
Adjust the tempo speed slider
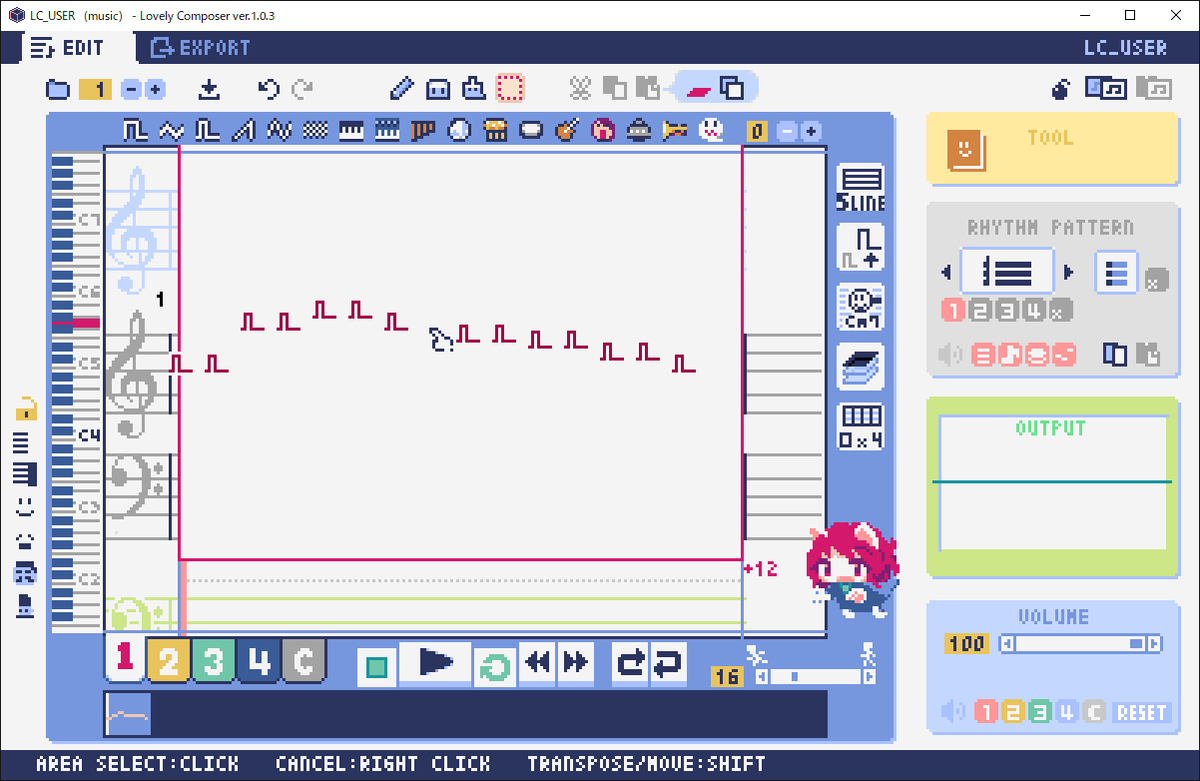pos(815,677)
